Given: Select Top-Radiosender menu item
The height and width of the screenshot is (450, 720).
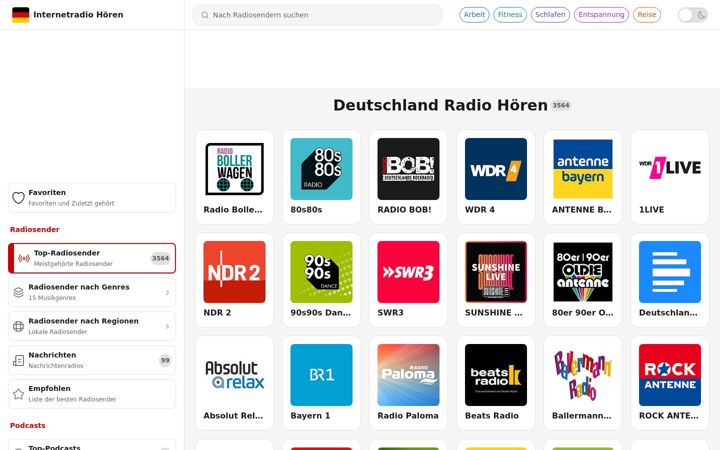Looking at the screenshot, I should click(92, 258).
